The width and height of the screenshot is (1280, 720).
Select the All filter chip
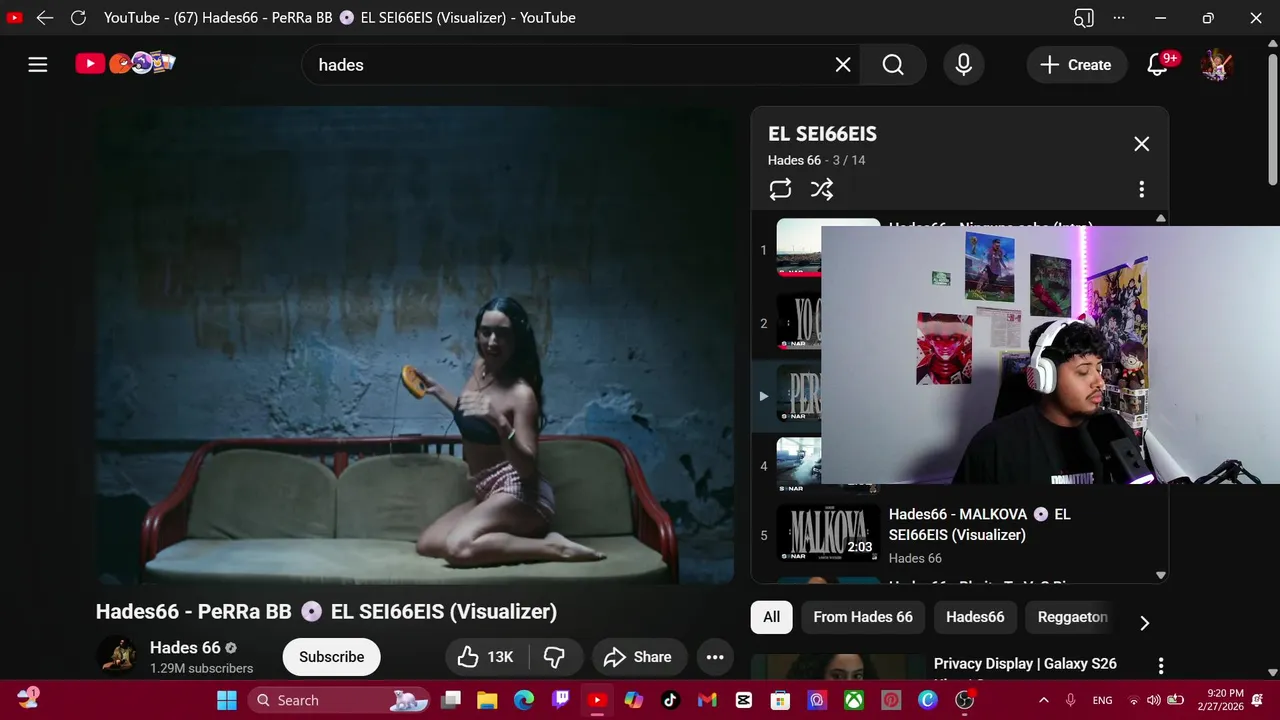(772, 617)
